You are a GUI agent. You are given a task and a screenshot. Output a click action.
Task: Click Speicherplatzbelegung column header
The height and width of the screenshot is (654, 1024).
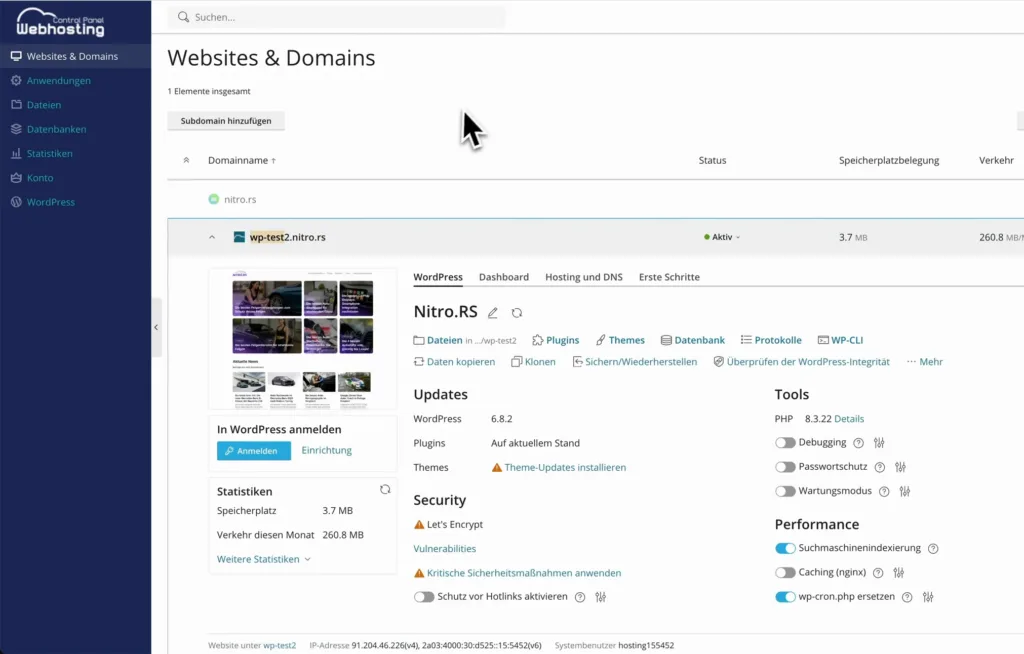889,160
